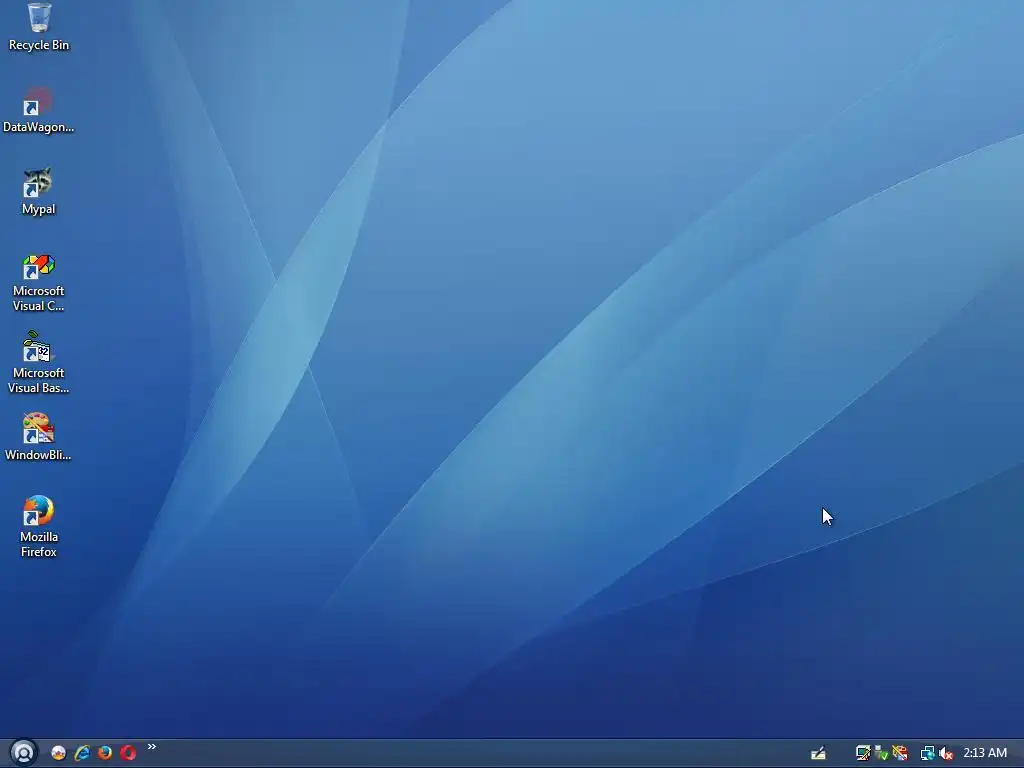This screenshot has height=768, width=1024.
Task: Open the tablet input pen icon on taskbar
Action: click(x=818, y=753)
